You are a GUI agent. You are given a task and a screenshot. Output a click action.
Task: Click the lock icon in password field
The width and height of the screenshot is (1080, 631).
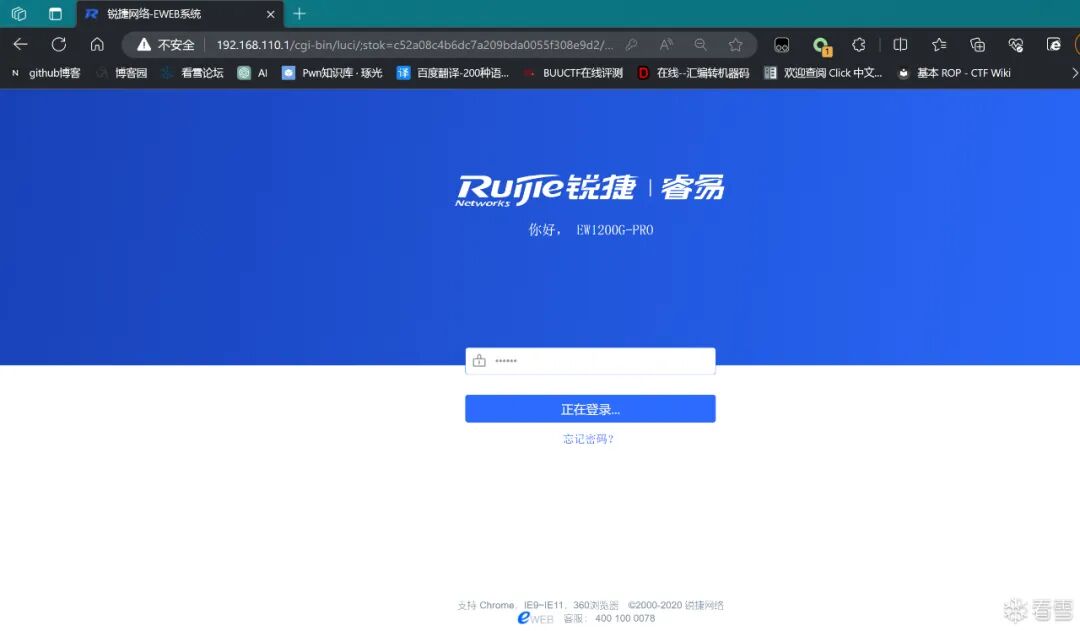click(479, 361)
